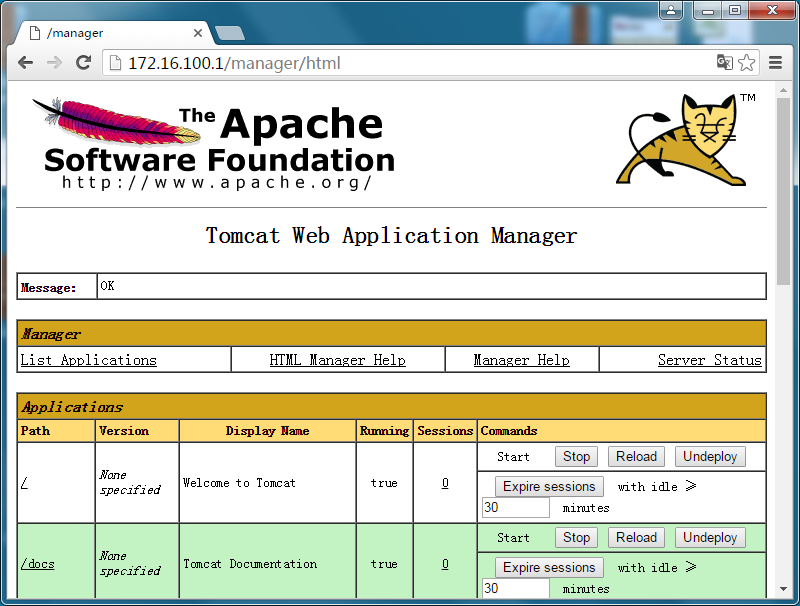Click the Tomcat cat logo
This screenshot has height=606, width=800.
[x=686, y=139]
